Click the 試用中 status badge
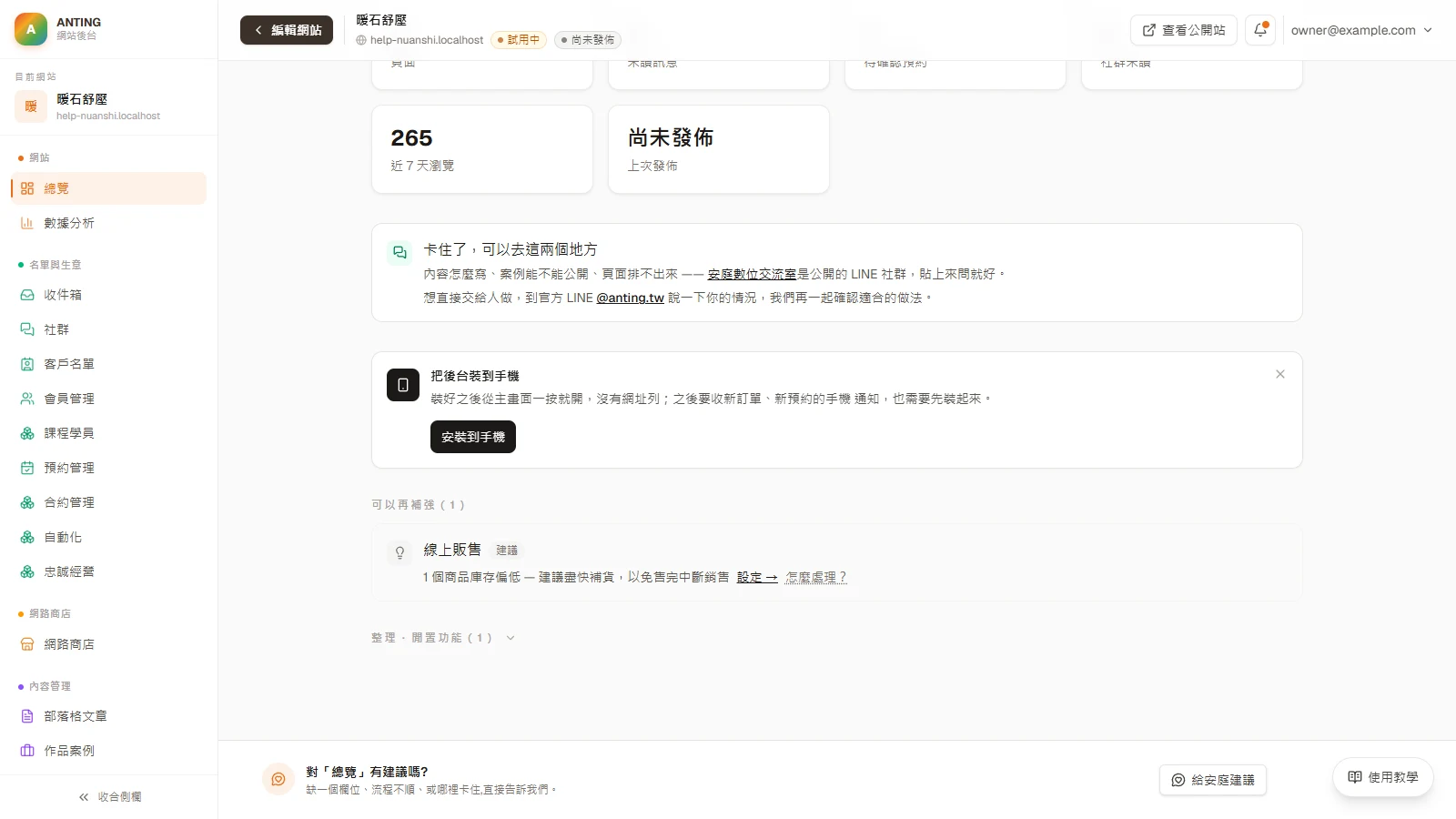Screen dimensions: 1456x819 tap(519, 40)
